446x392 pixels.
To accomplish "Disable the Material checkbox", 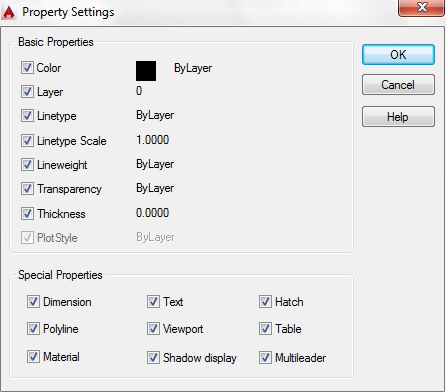I will coord(33,357).
